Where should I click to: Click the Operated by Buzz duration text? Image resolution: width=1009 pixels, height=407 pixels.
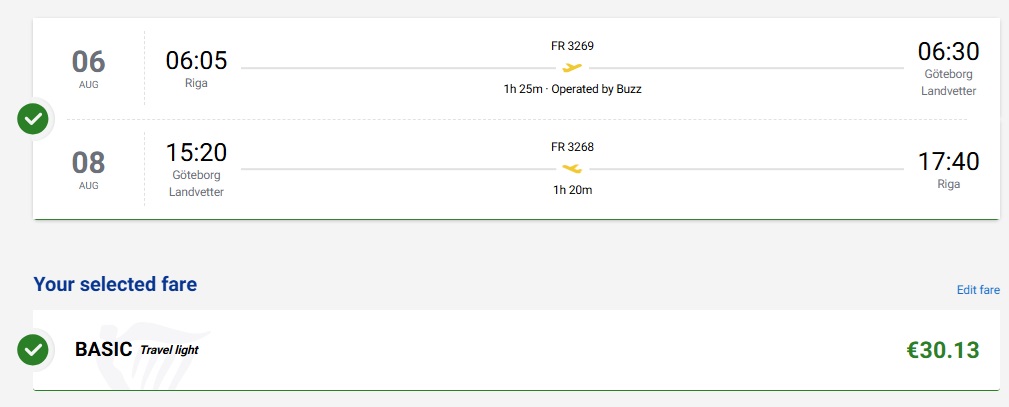(572, 90)
